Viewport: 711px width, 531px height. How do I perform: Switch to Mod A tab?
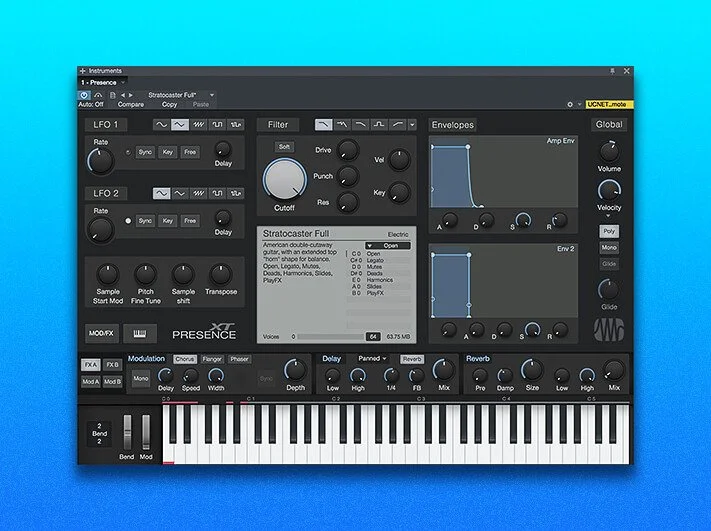click(x=91, y=382)
